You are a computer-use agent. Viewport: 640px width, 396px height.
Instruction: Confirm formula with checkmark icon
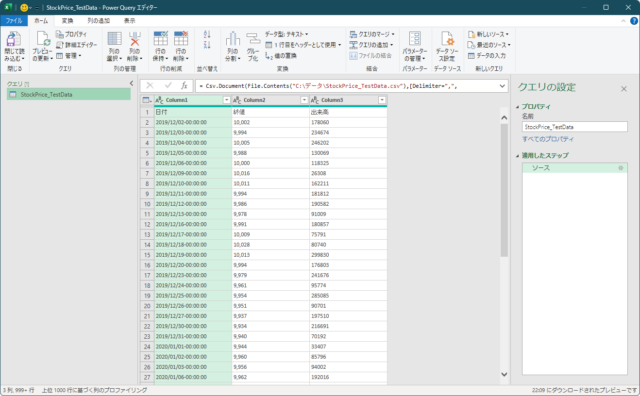pos(168,86)
